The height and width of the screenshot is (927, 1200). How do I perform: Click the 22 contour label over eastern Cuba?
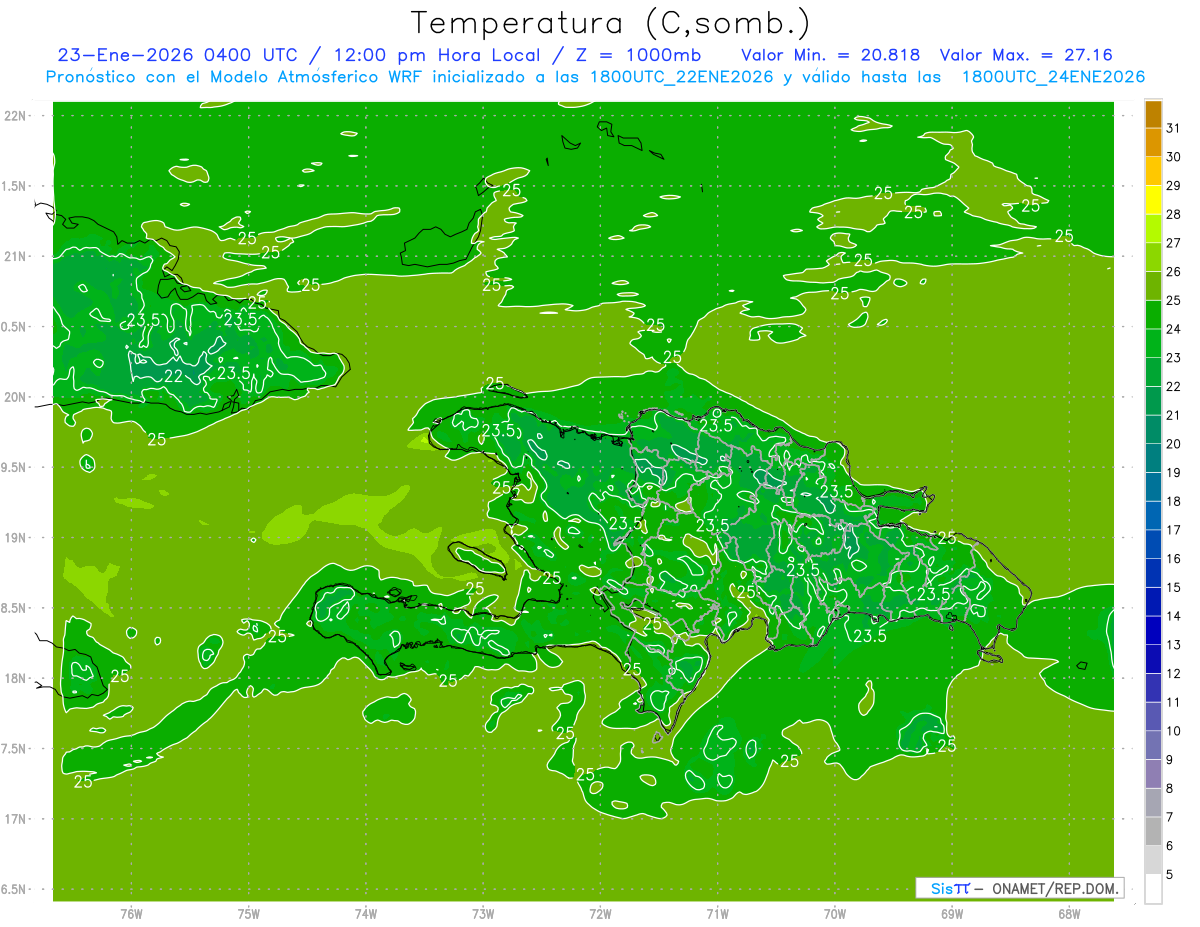coord(173,376)
